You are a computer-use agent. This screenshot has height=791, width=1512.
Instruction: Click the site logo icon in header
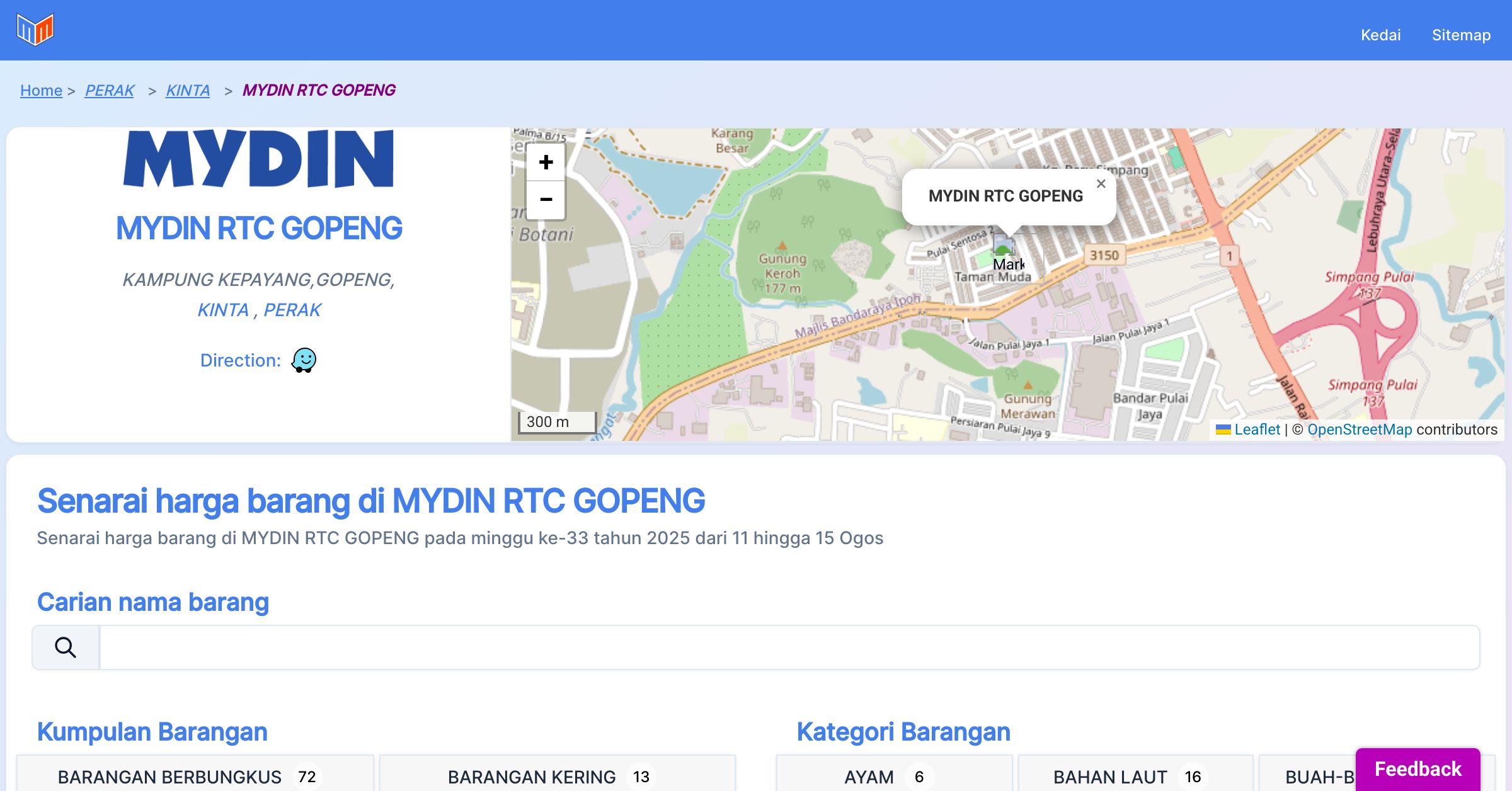coord(35,30)
